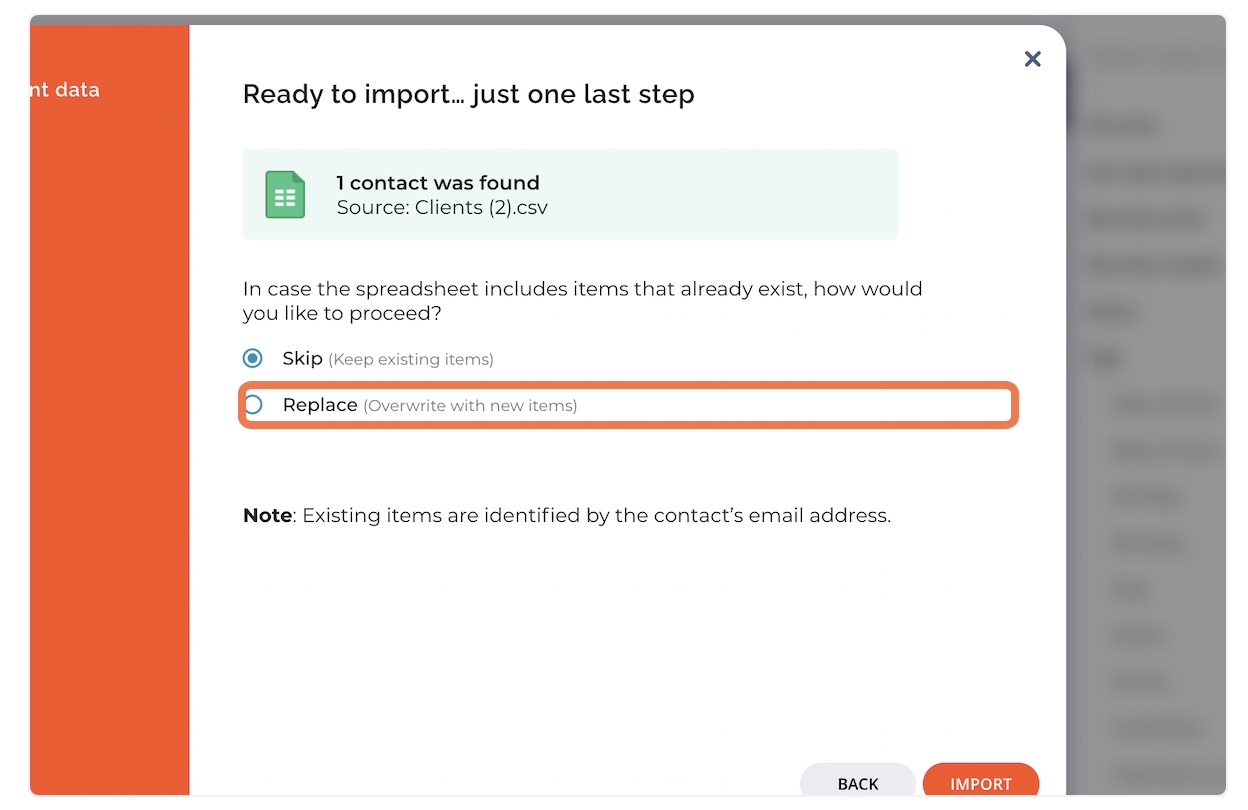Select the "nt data" step in orange sidebar
This screenshot has height=810, width=1248.
click(x=65, y=90)
